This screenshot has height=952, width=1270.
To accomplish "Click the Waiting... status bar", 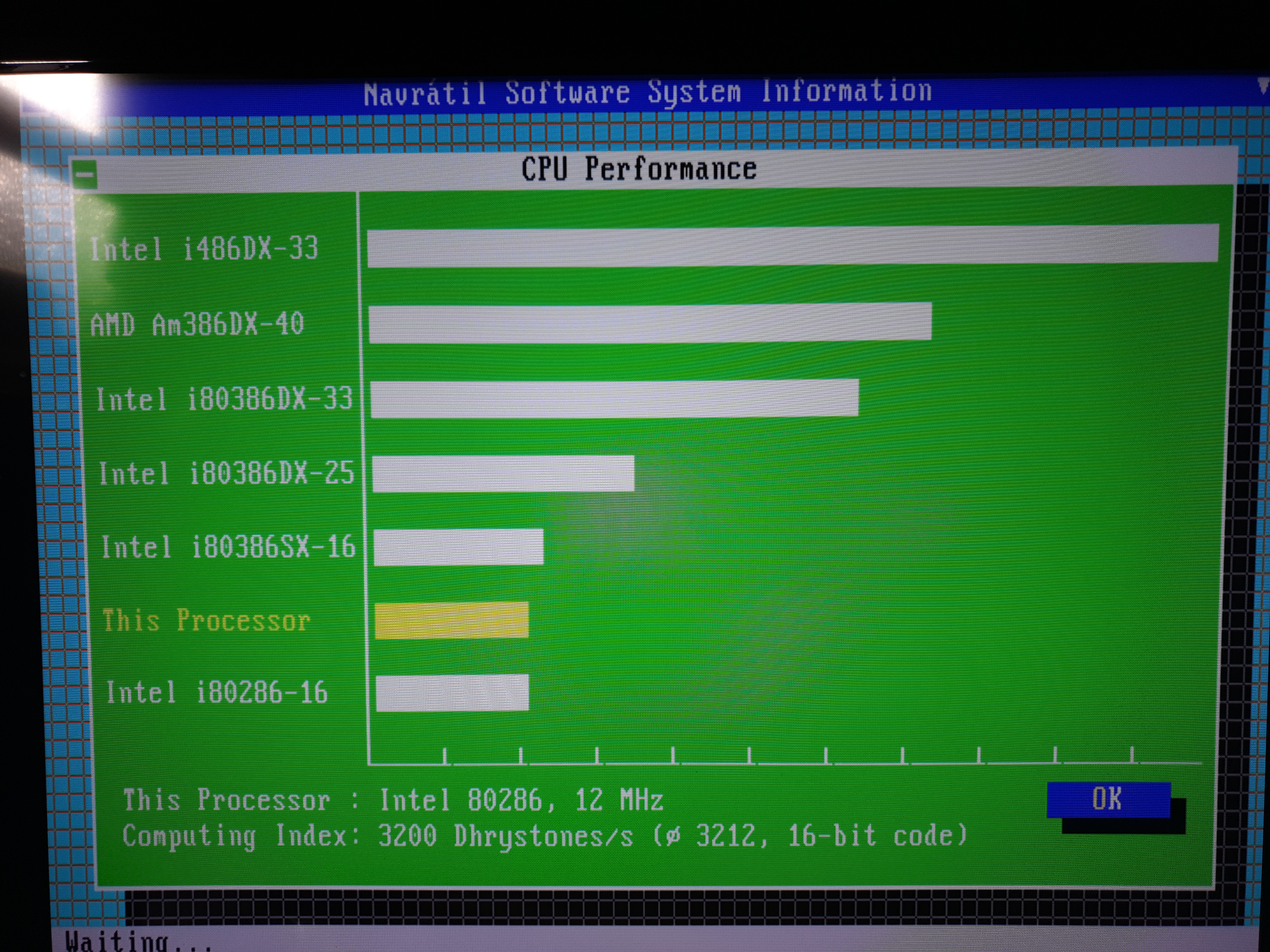I will pos(138,941).
